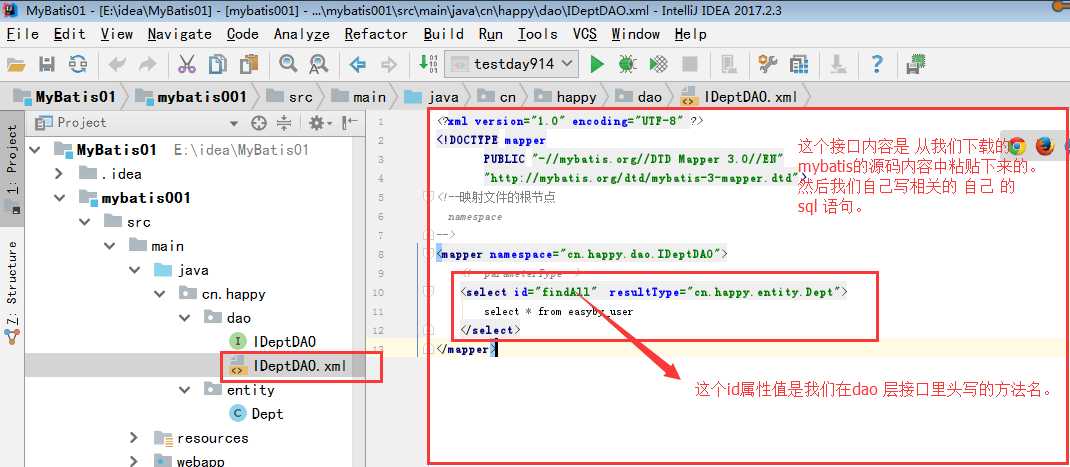Click the Replace magnifier icon

pos(319,64)
